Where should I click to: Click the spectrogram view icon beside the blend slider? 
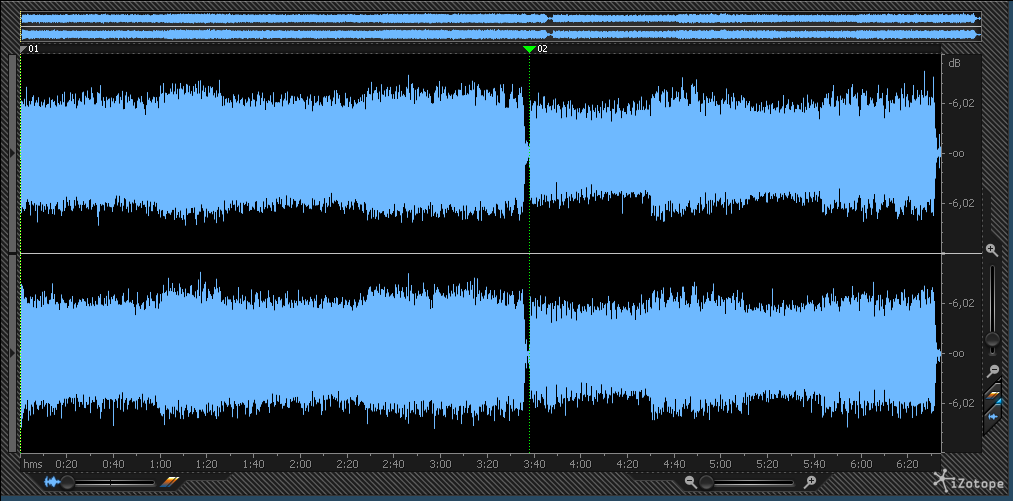coord(169,482)
